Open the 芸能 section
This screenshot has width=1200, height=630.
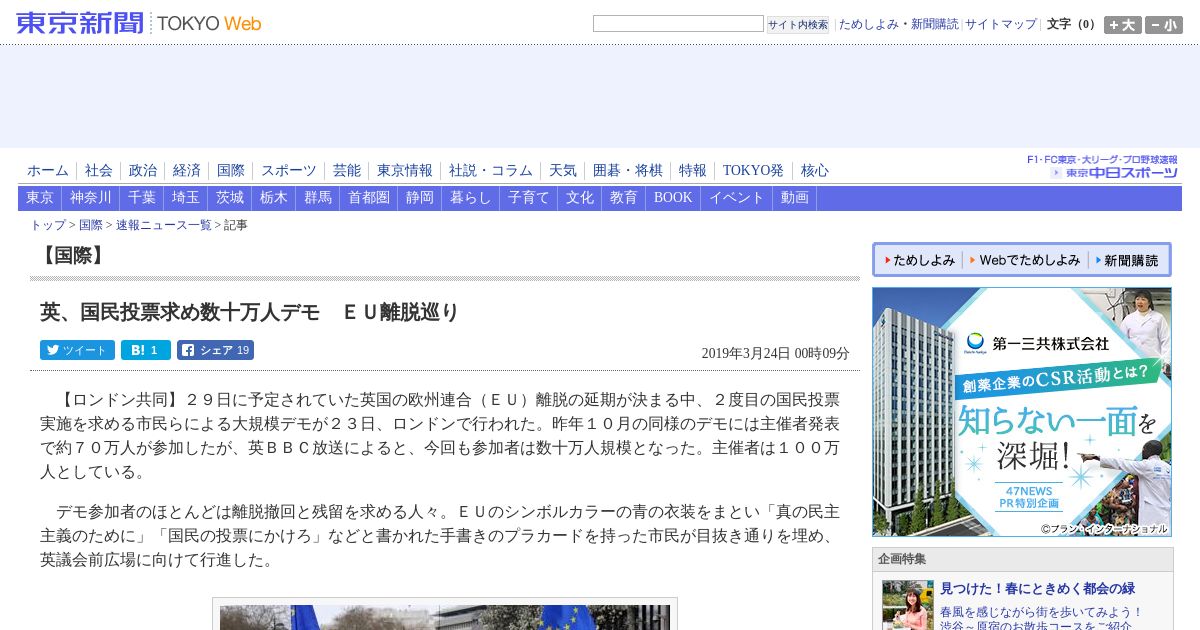[347, 171]
